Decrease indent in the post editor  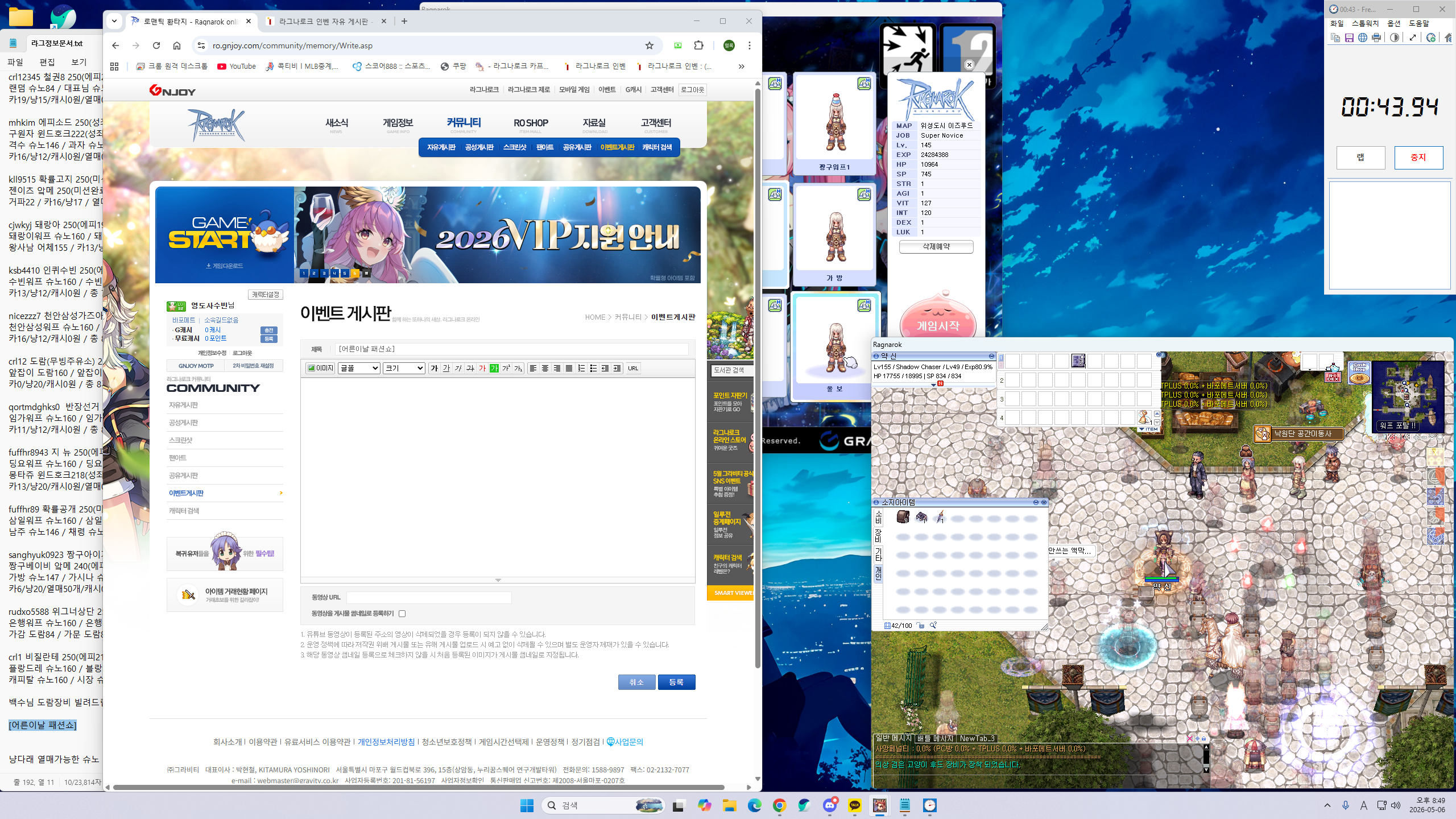pyautogui.click(x=605, y=369)
